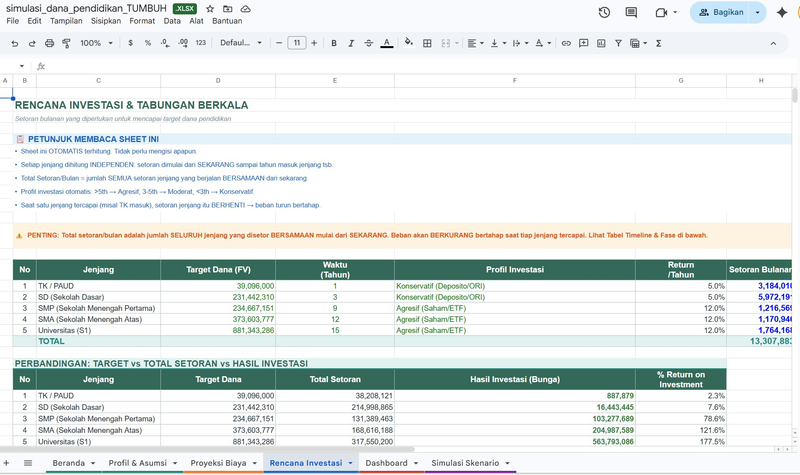The height and width of the screenshot is (475, 800).
Task: Open the text wrapping dropdown
Action: click(520, 43)
